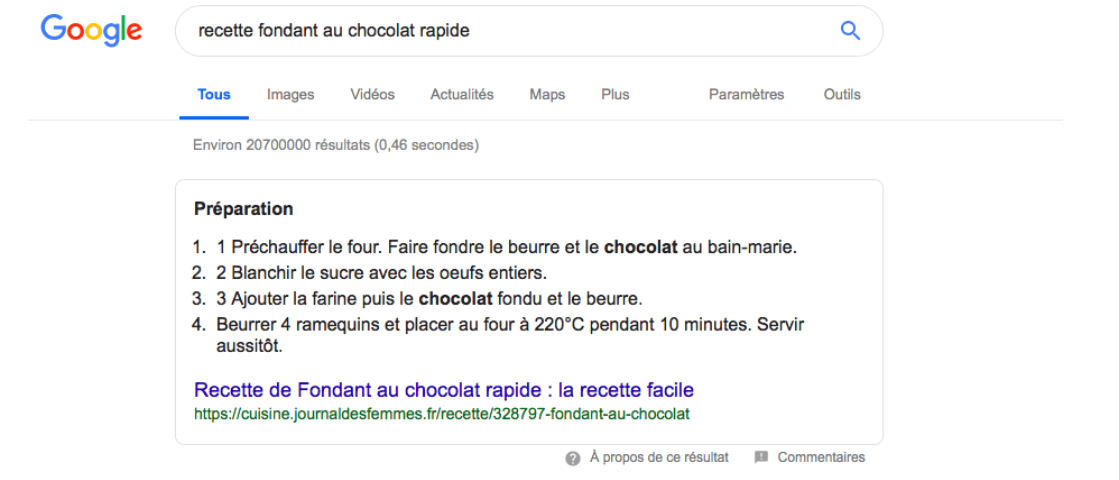
Task: Show the Outils search tools
Action: [x=842, y=95]
